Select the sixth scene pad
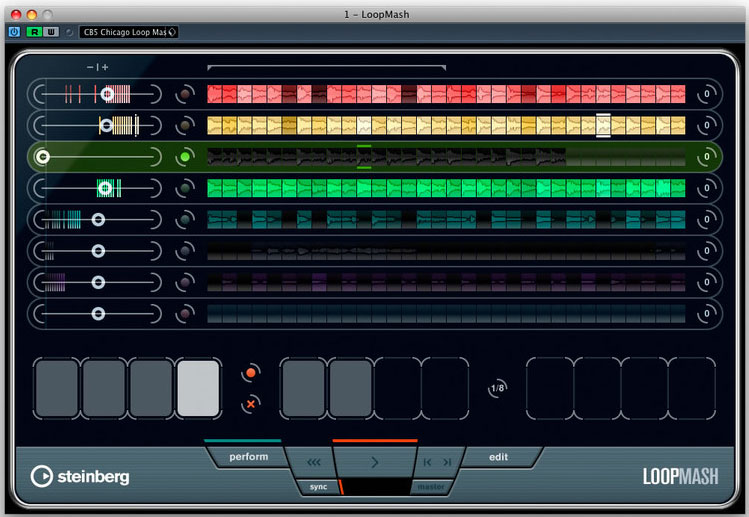The image size is (749, 517). 350,388
